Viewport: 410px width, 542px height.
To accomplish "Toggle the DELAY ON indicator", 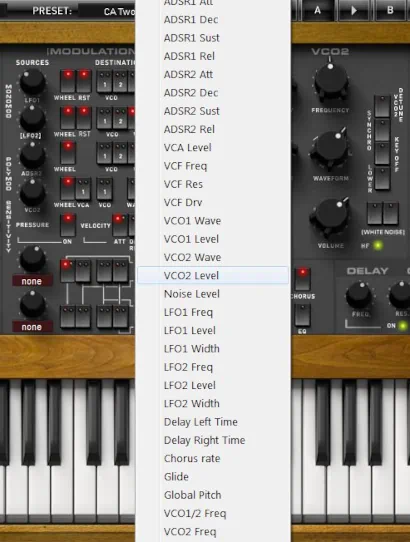I will point(402,326).
